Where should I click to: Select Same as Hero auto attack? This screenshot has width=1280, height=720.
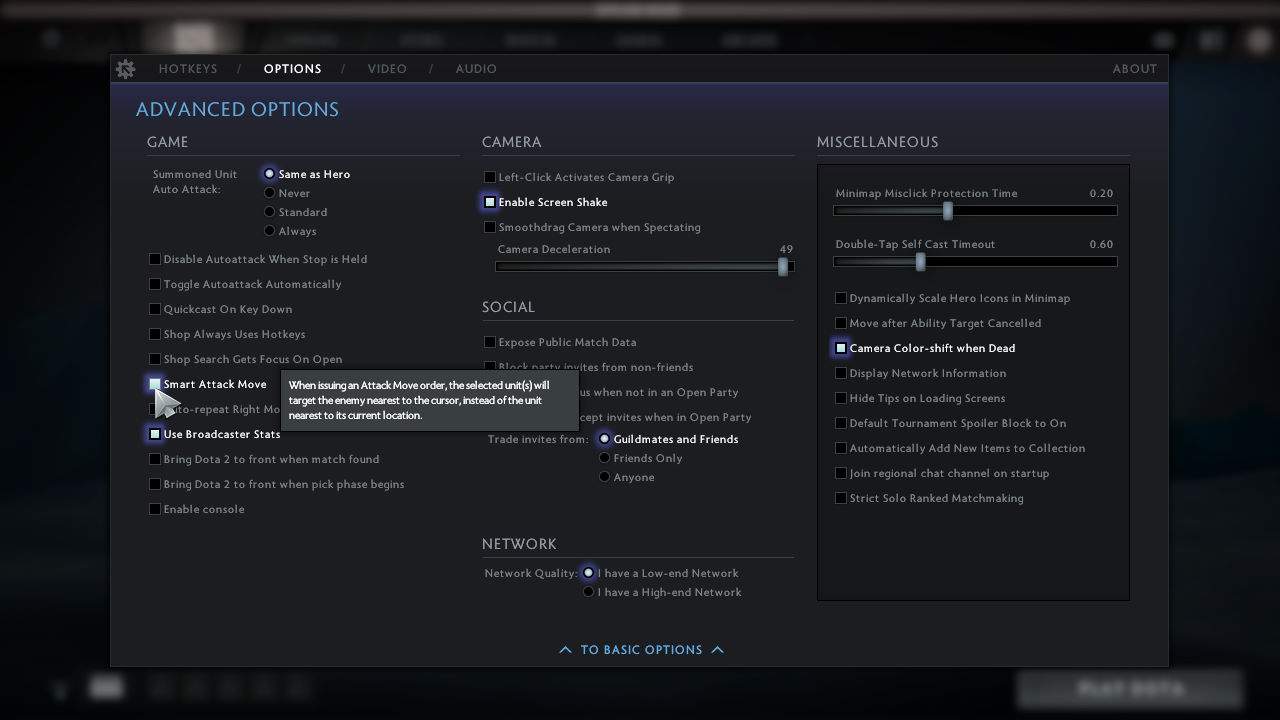click(269, 174)
